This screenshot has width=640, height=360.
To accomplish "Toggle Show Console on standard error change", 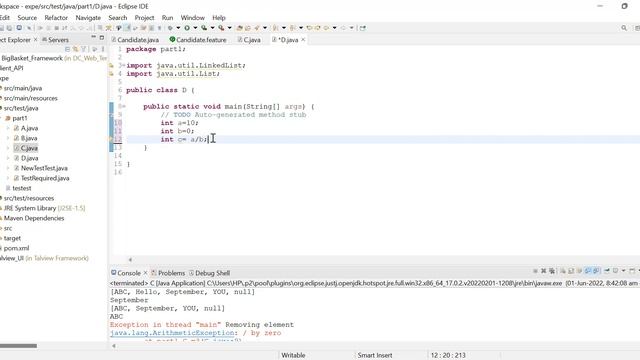I will tap(596, 271).
